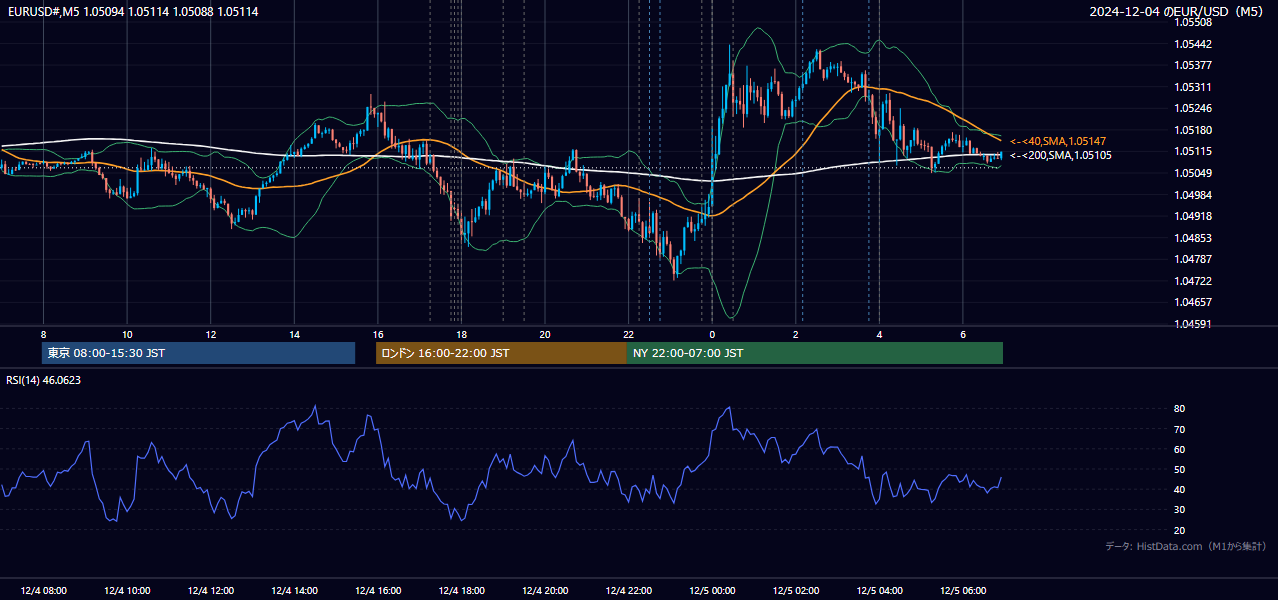This screenshot has width=1278, height=600.
Task: Click RSI scale value 70
Action: (x=1180, y=429)
